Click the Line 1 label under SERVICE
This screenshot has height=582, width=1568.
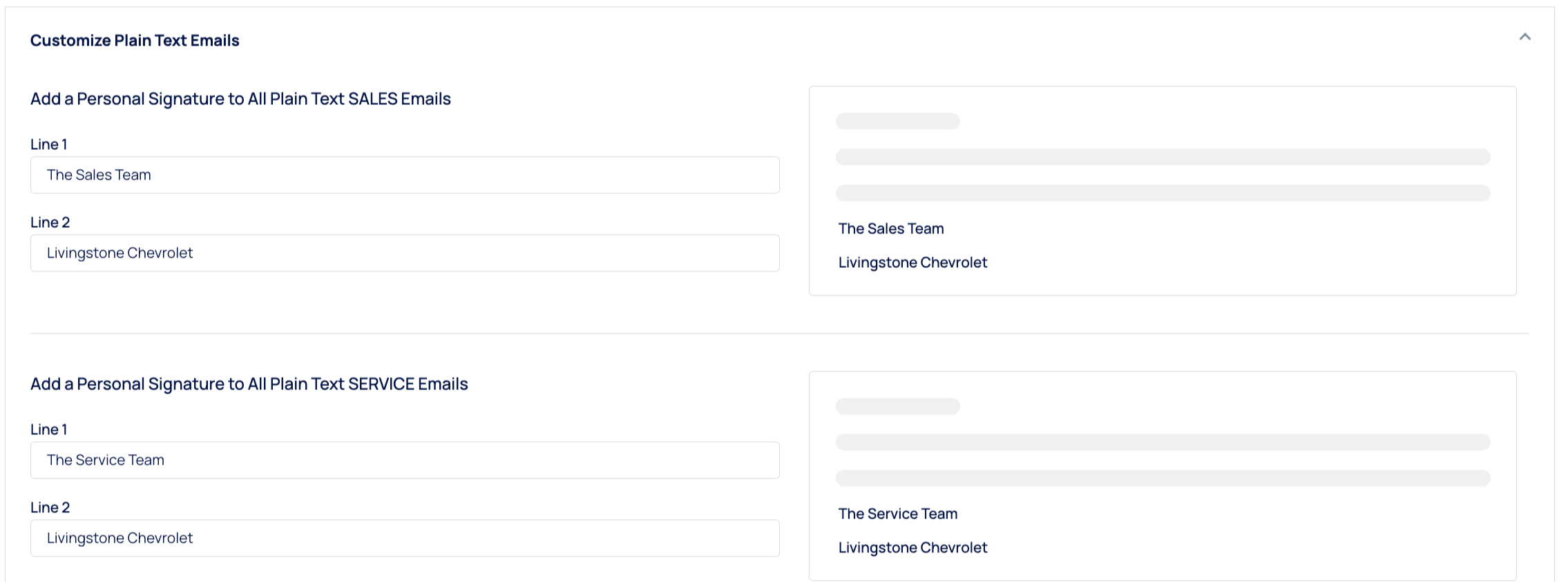[48, 430]
